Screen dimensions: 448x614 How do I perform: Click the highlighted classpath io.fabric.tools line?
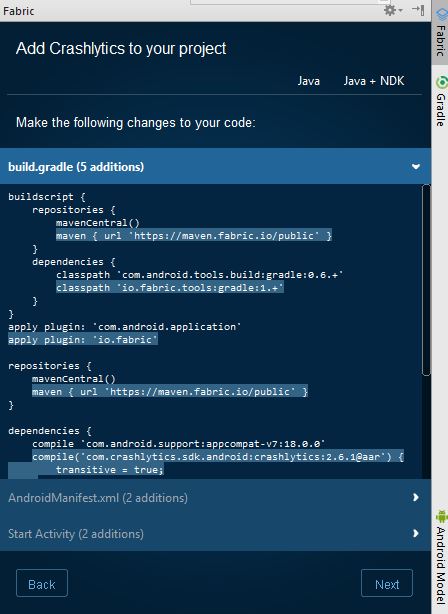(x=170, y=288)
